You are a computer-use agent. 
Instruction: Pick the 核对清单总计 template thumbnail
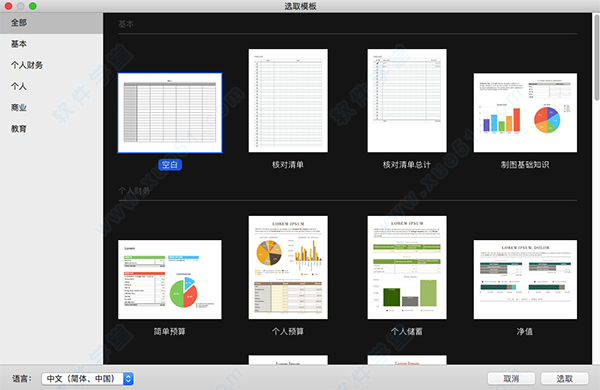click(x=407, y=101)
